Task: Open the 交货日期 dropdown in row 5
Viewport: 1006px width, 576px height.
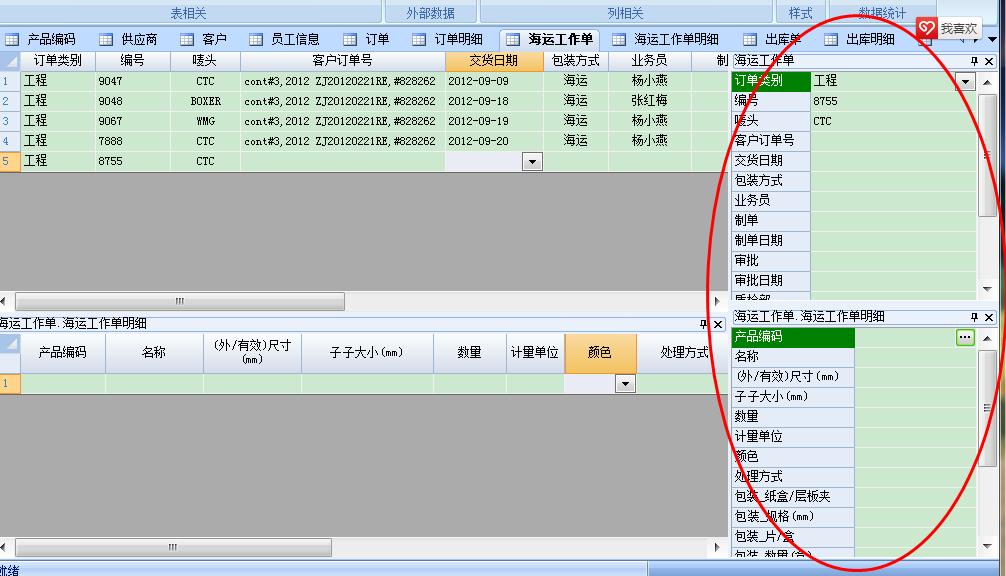Action: pos(532,162)
